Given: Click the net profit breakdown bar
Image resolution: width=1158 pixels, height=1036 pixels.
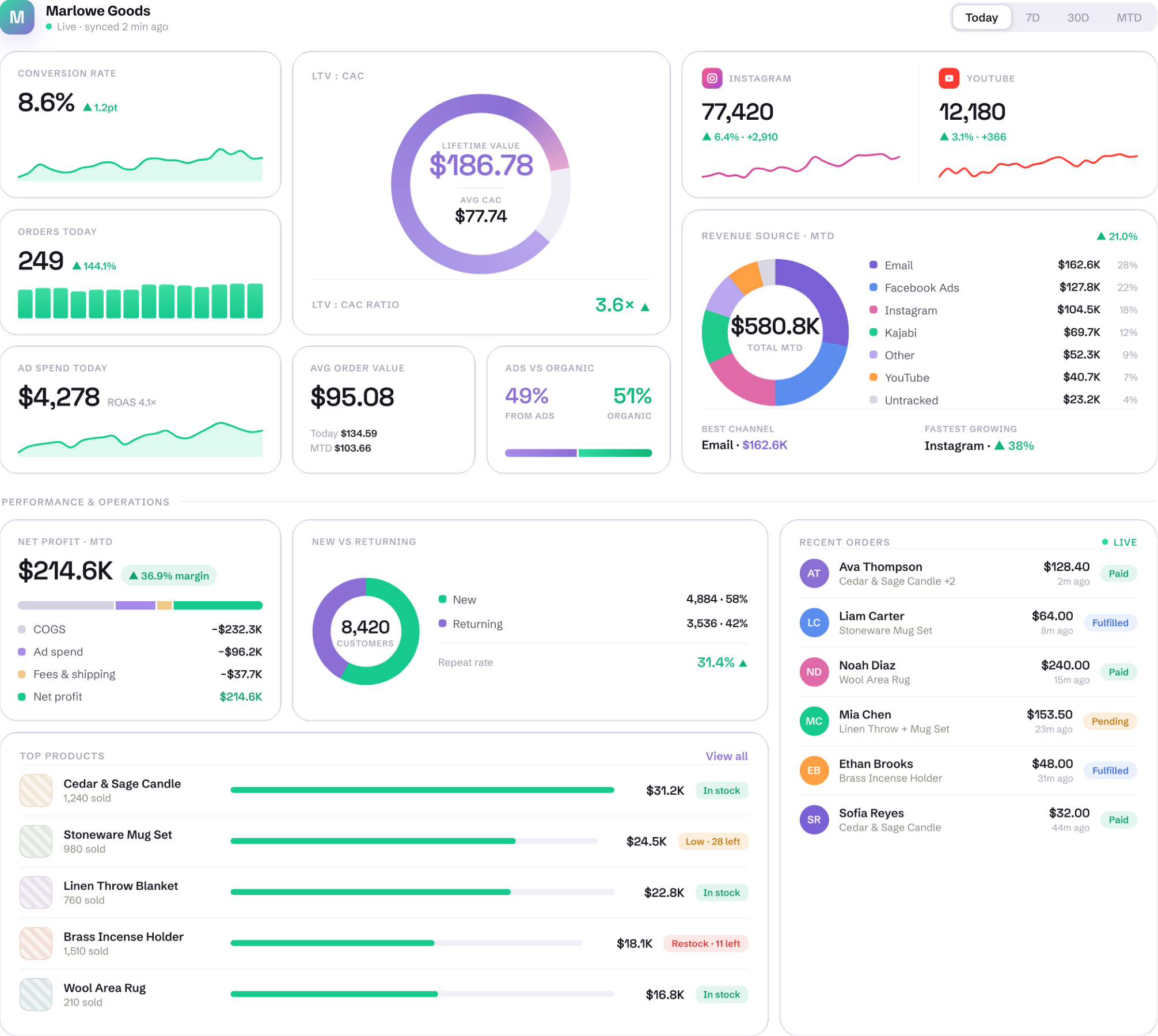Looking at the screenshot, I should click(x=140, y=605).
